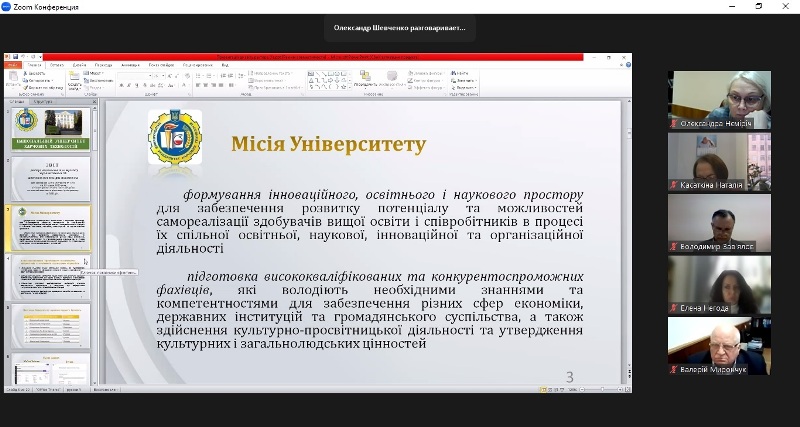Image resolution: width=800 pixels, height=427 pixels.
Task: Select slide 2 thumbnail in pane
Action: pos(51,179)
